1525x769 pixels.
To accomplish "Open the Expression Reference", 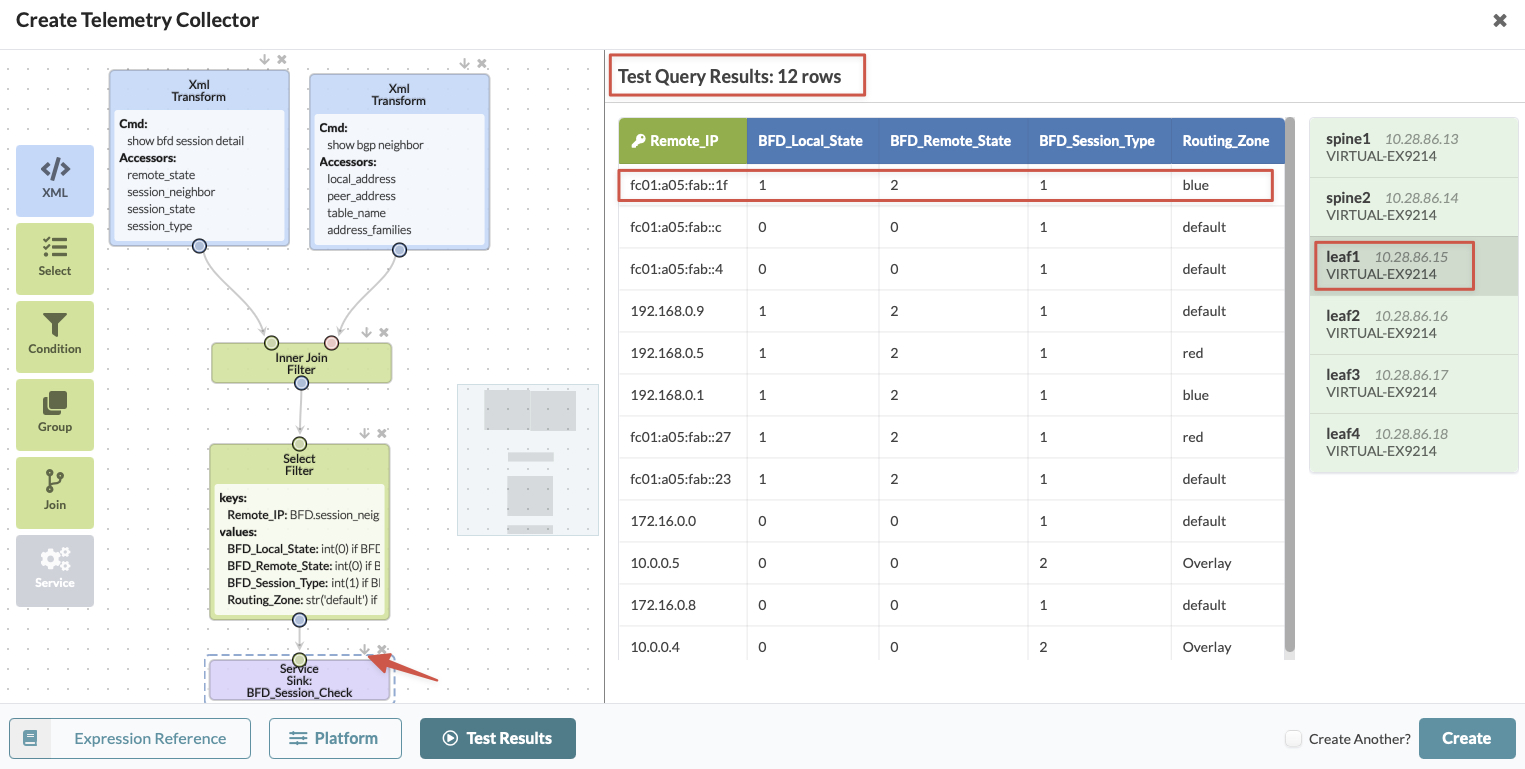I will (130, 738).
